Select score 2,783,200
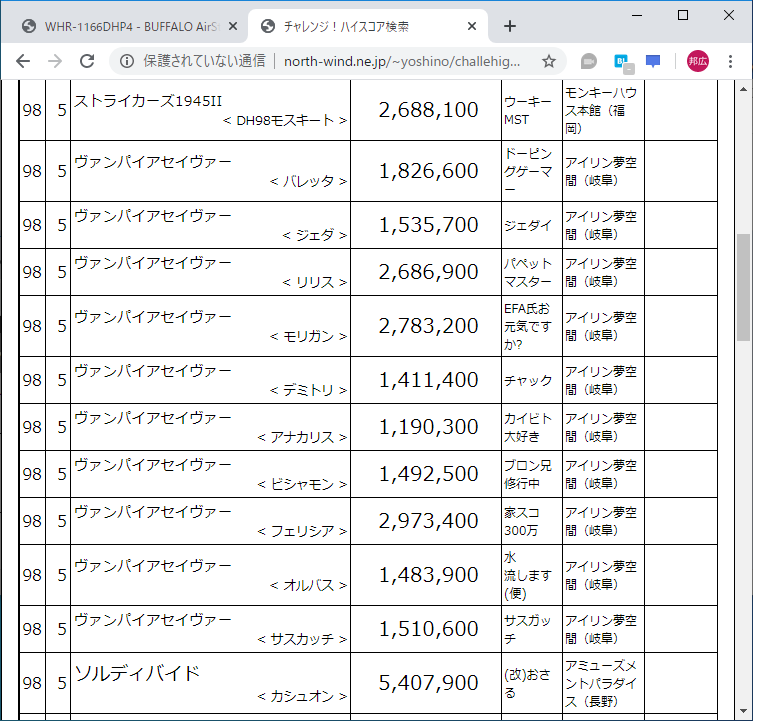Image resolution: width=780 pixels, height=721 pixels. (x=428, y=326)
